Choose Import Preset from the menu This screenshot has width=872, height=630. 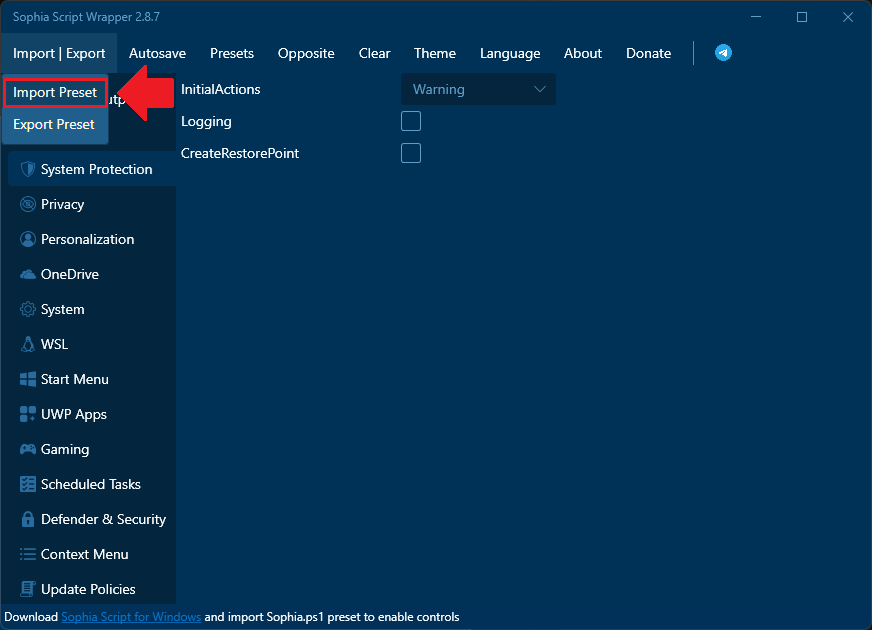click(x=55, y=92)
